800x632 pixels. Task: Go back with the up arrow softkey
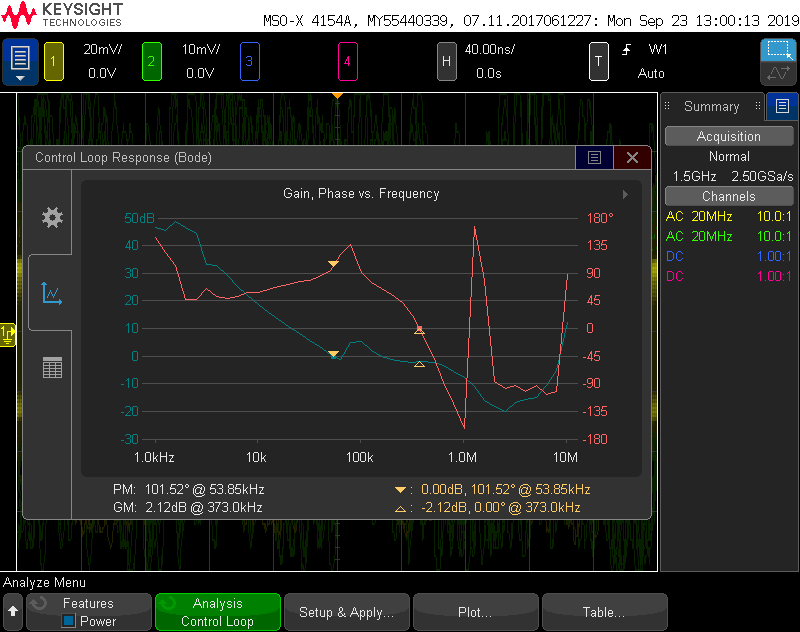click(x=13, y=612)
